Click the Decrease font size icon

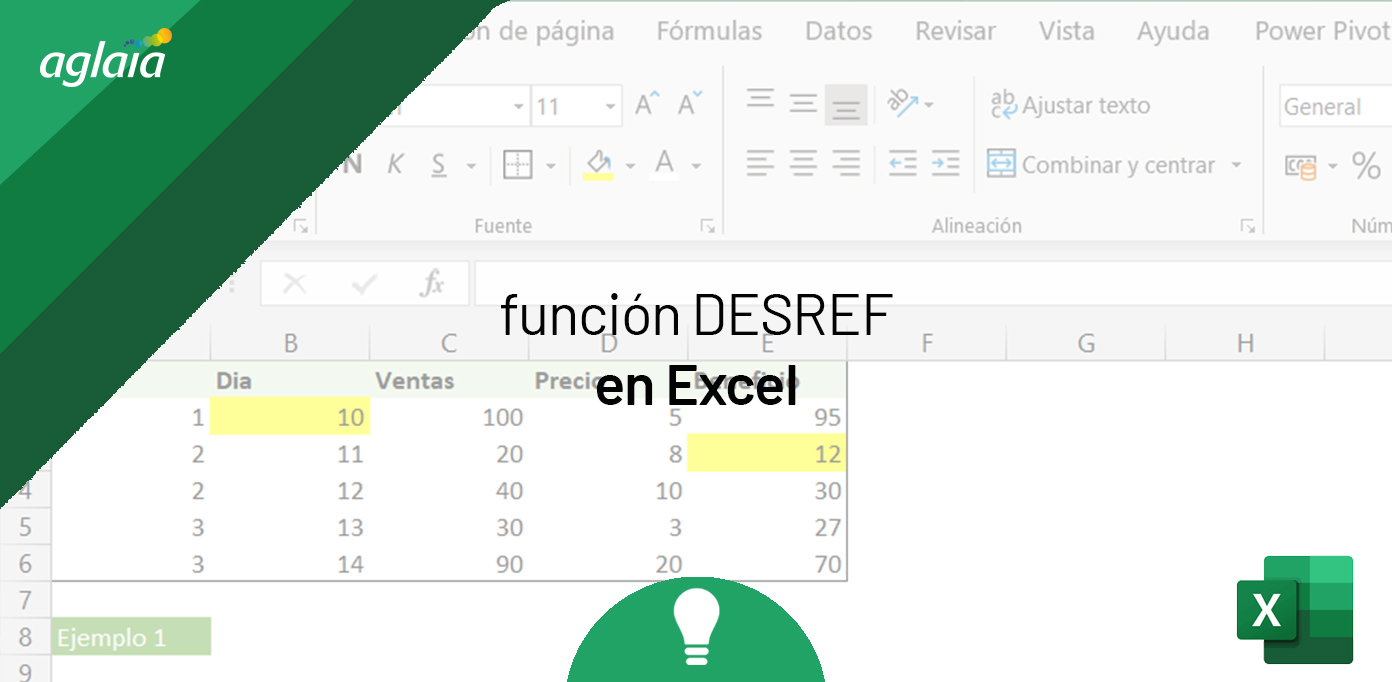(690, 104)
